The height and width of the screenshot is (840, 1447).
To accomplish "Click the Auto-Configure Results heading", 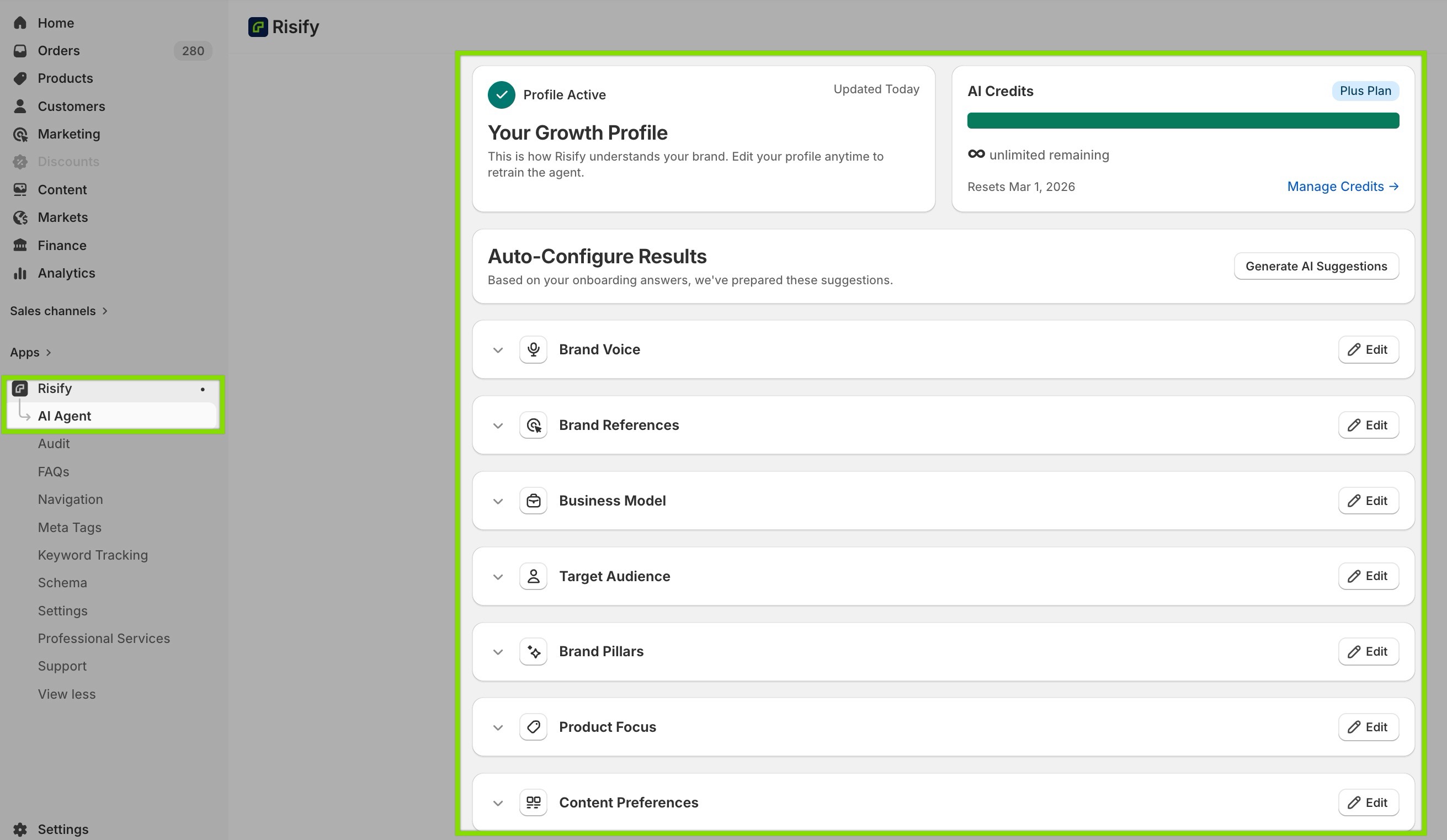I will click(597, 257).
